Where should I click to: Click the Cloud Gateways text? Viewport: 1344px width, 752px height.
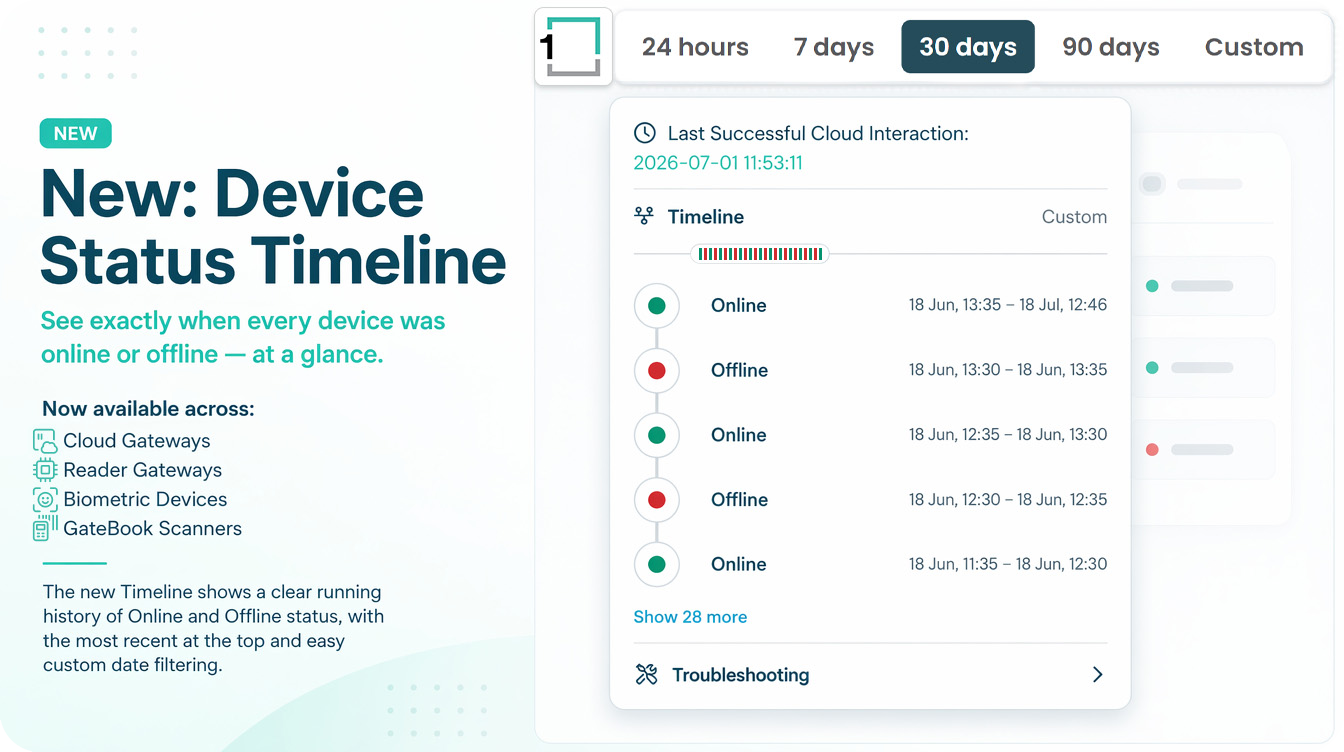click(x=137, y=441)
